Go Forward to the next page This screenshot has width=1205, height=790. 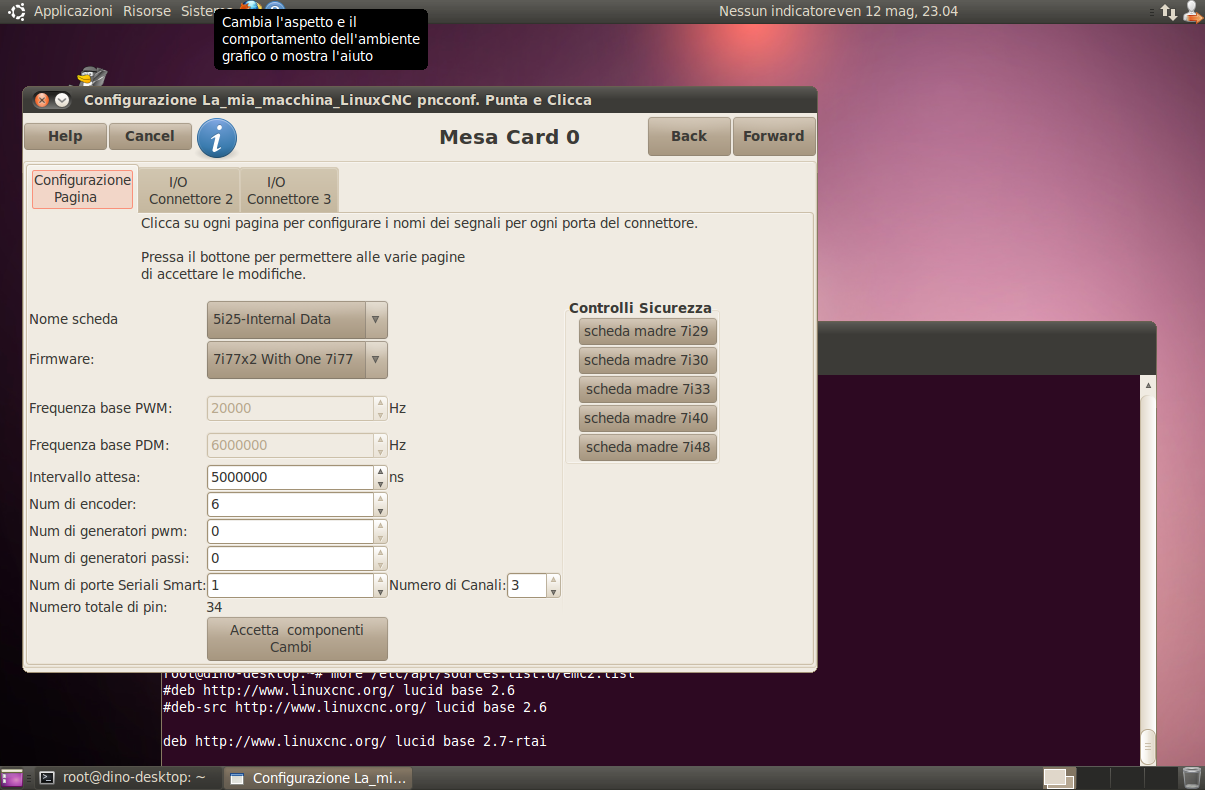click(x=774, y=137)
